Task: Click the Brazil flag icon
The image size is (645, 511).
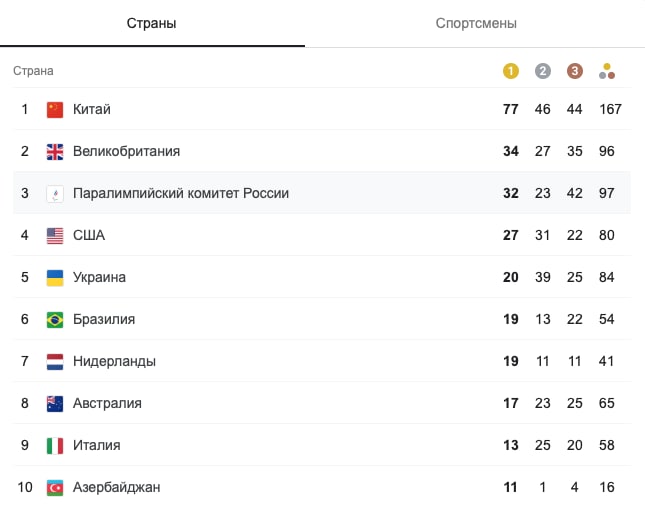Action: point(55,320)
